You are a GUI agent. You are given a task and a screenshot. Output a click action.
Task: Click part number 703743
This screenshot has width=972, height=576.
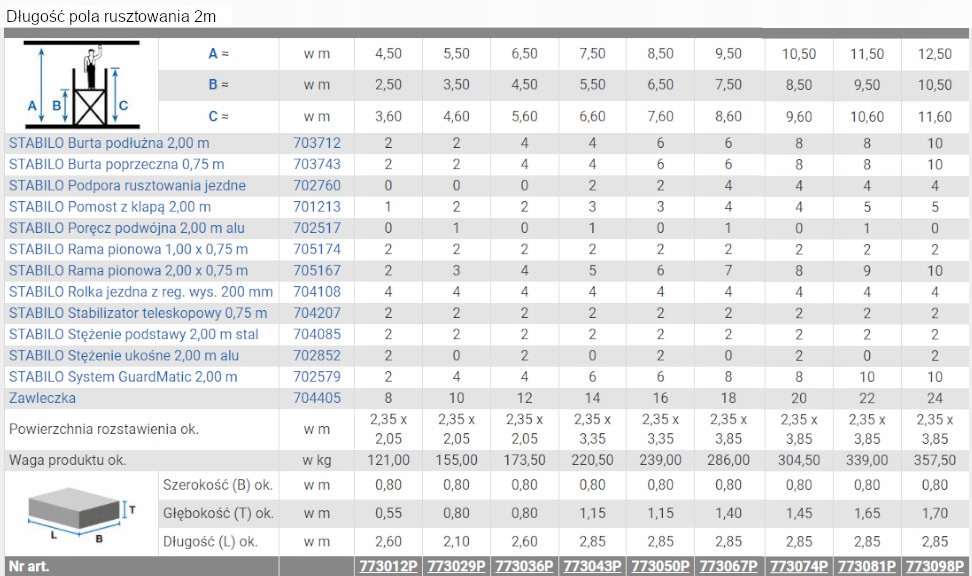pyautogui.click(x=317, y=164)
